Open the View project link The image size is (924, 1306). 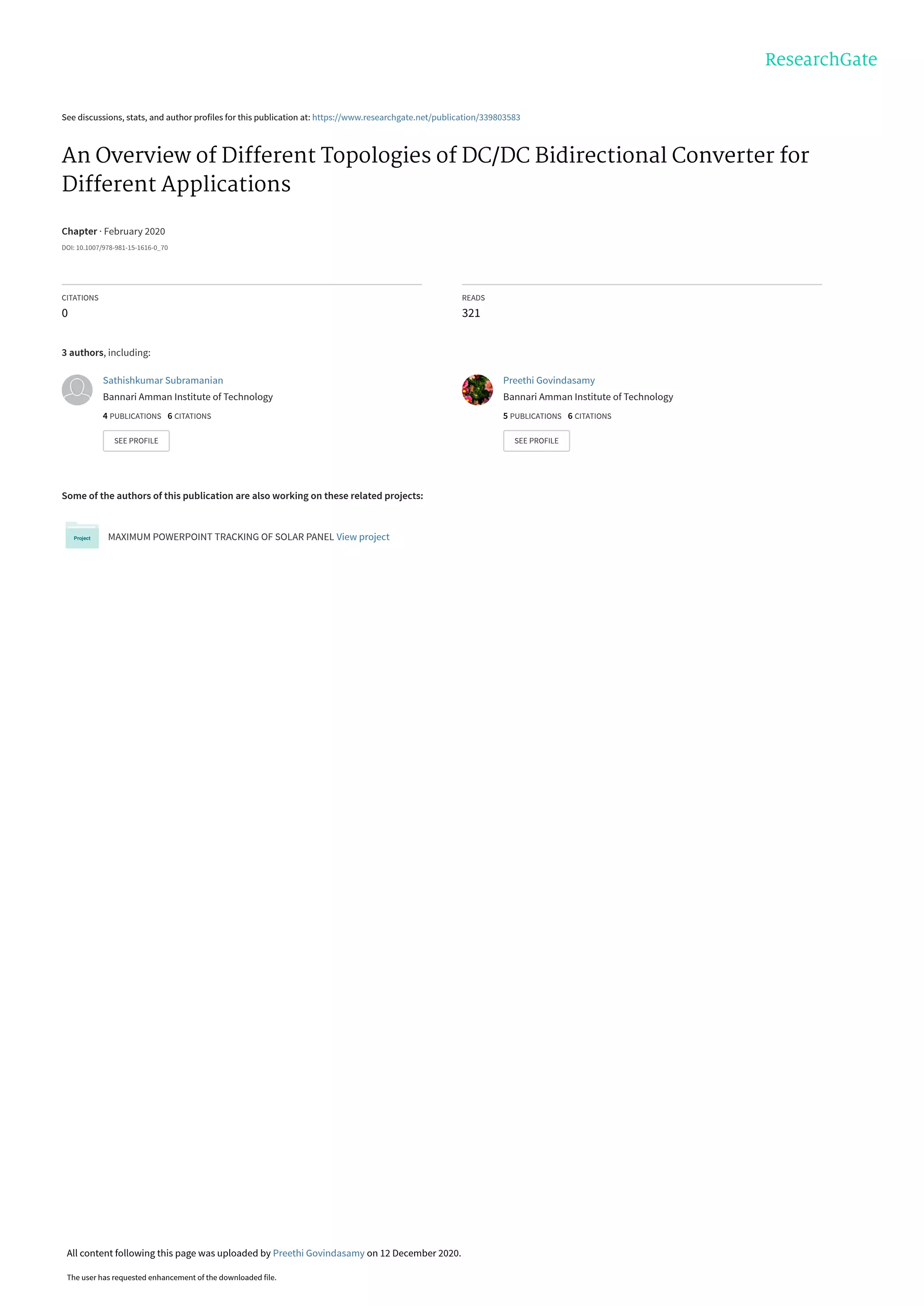[x=362, y=537]
